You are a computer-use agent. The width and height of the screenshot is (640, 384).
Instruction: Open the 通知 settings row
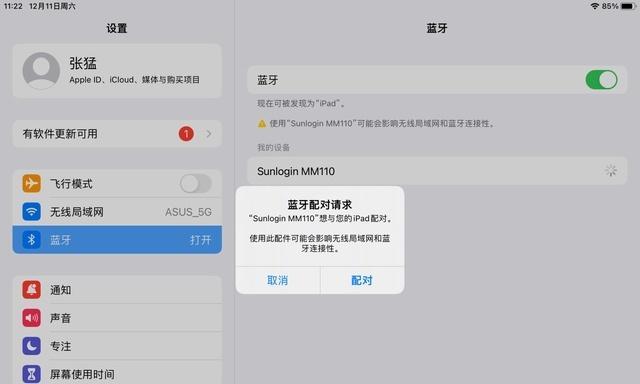click(117, 290)
